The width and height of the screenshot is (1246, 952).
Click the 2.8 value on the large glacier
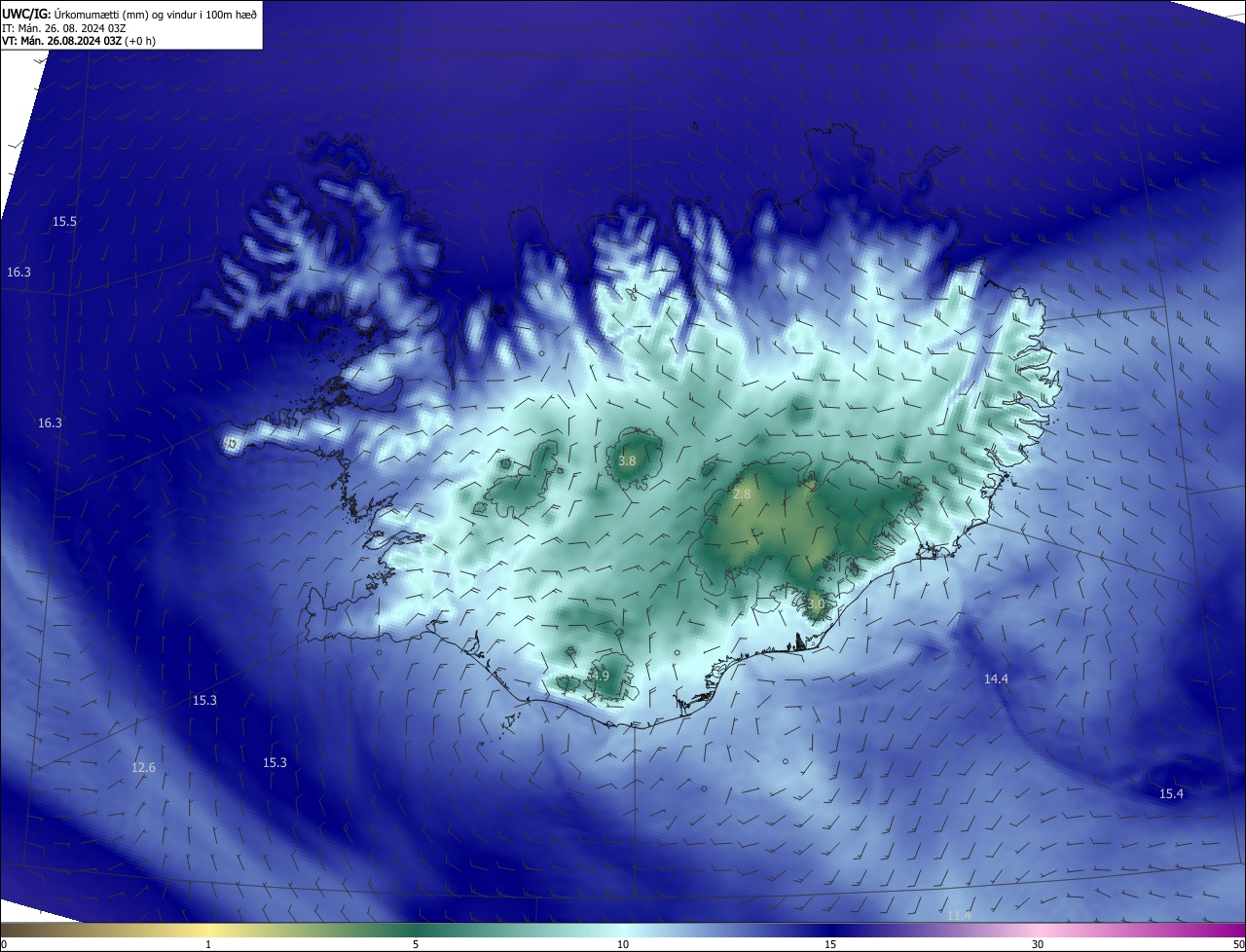point(742,494)
